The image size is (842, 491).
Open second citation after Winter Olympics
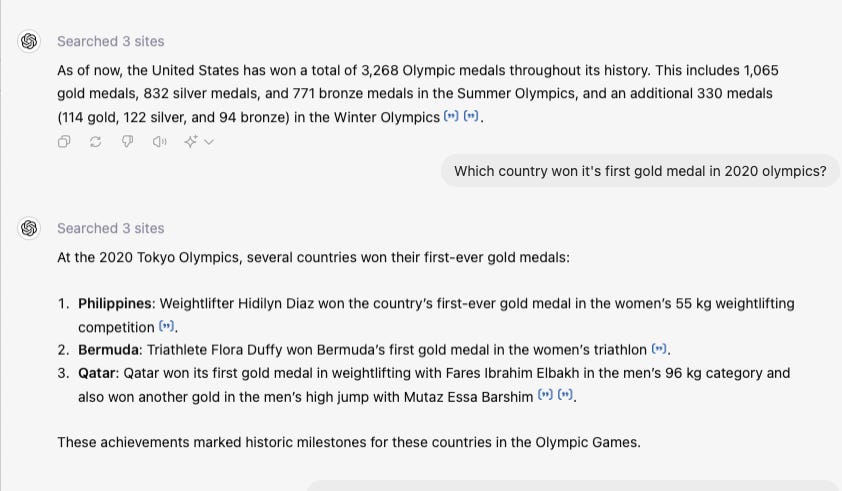click(471, 116)
